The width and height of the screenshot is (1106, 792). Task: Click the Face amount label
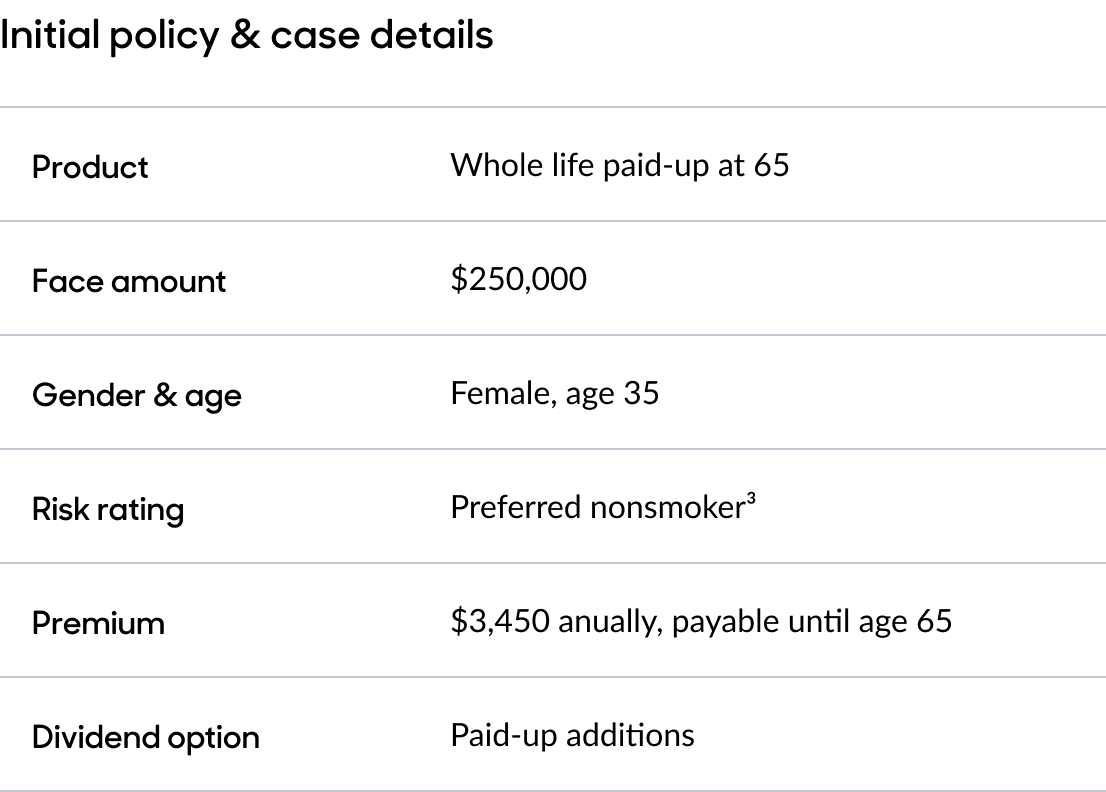pyautogui.click(x=129, y=281)
